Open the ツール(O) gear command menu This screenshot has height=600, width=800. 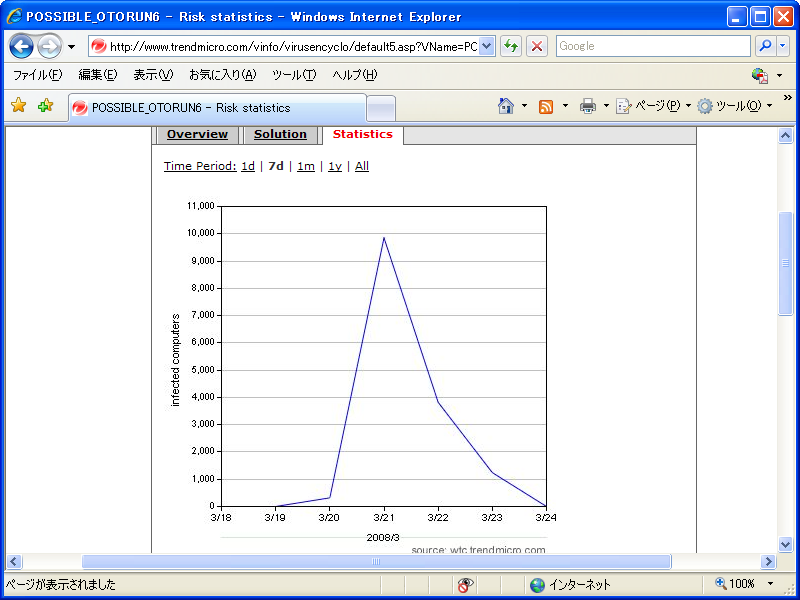point(735,106)
